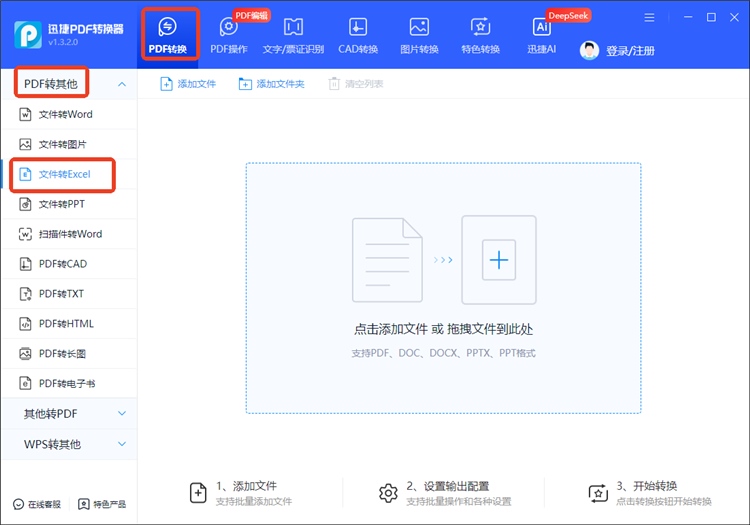This screenshot has height=525, width=750.
Task: Open the 登录/注册 link
Action: 630,51
